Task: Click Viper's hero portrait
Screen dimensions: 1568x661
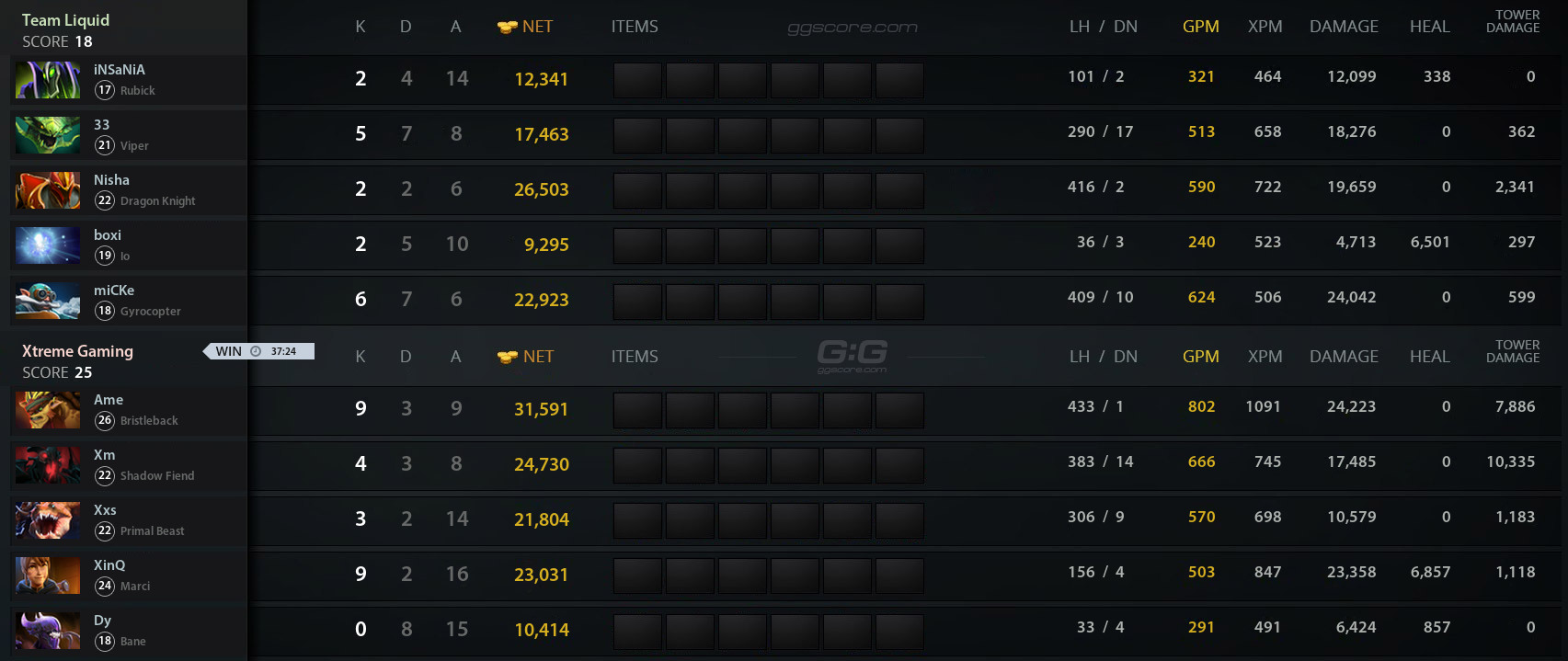Action: pyautogui.click(x=47, y=135)
